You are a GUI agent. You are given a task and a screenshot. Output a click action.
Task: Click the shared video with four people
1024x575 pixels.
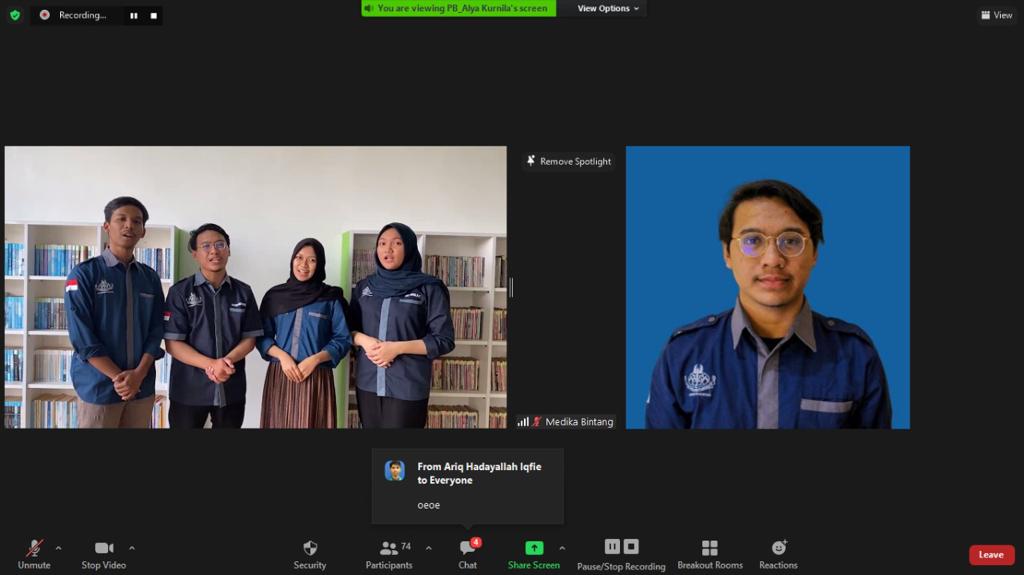click(x=255, y=287)
